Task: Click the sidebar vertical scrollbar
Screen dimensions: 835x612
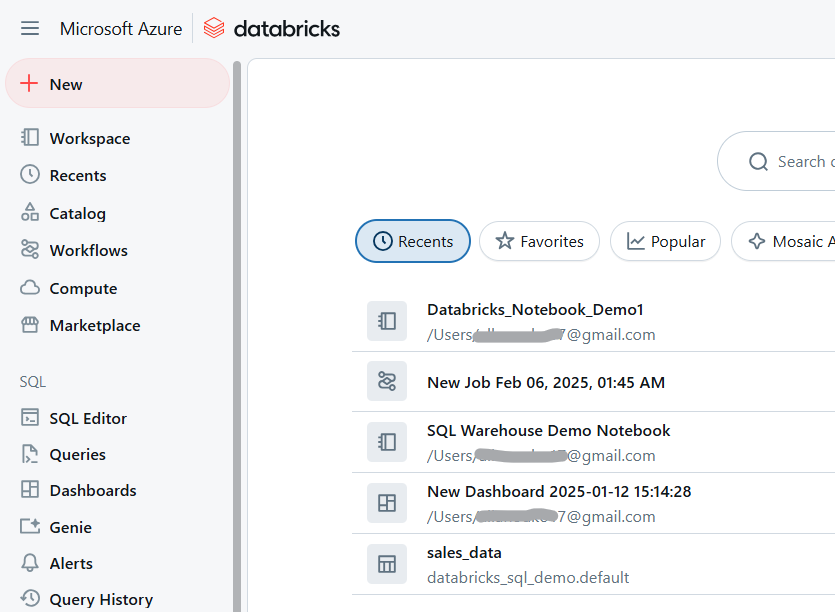Action: (237, 337)
